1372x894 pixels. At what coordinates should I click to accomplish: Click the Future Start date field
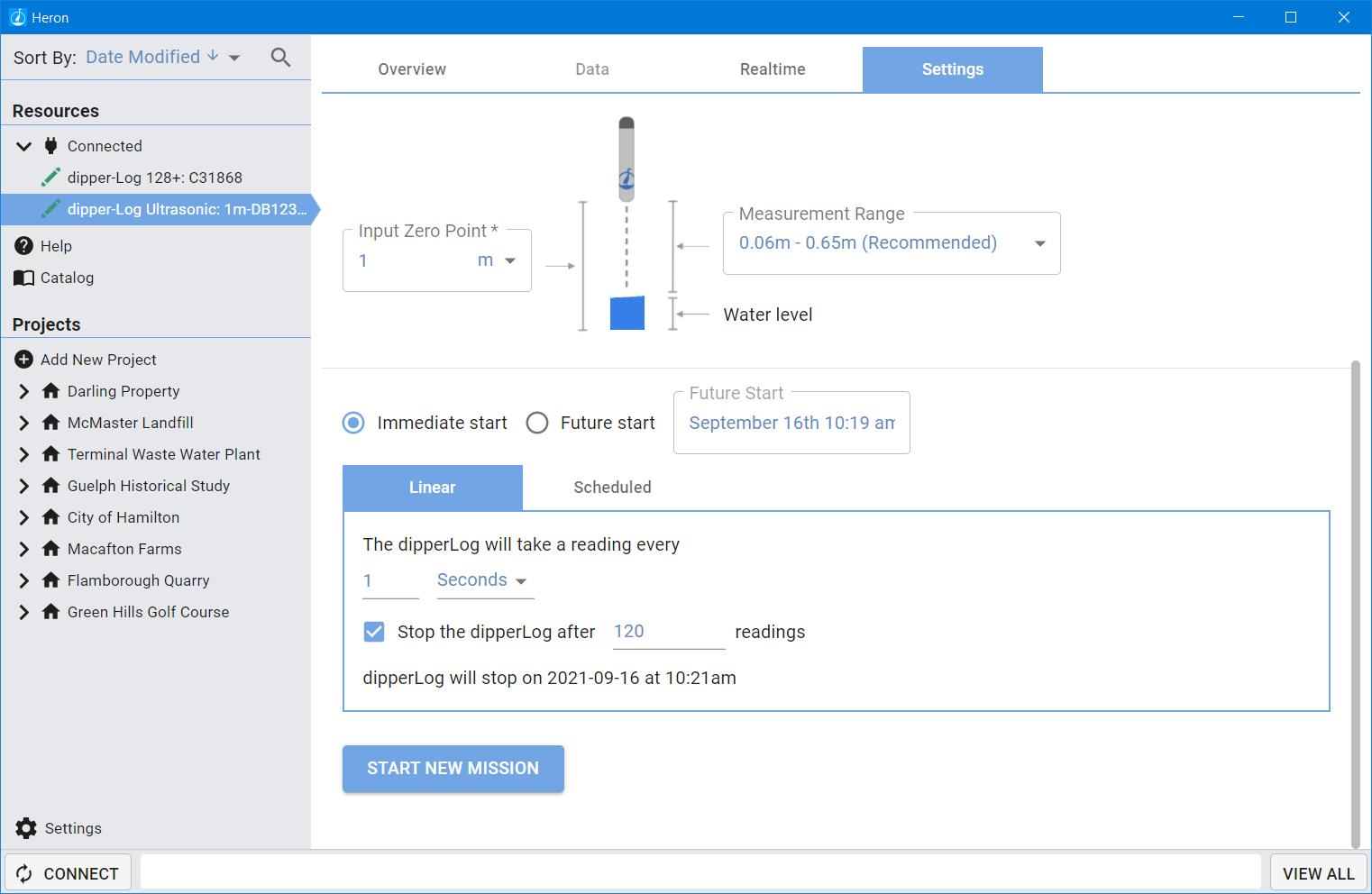(x=791, y=423)
